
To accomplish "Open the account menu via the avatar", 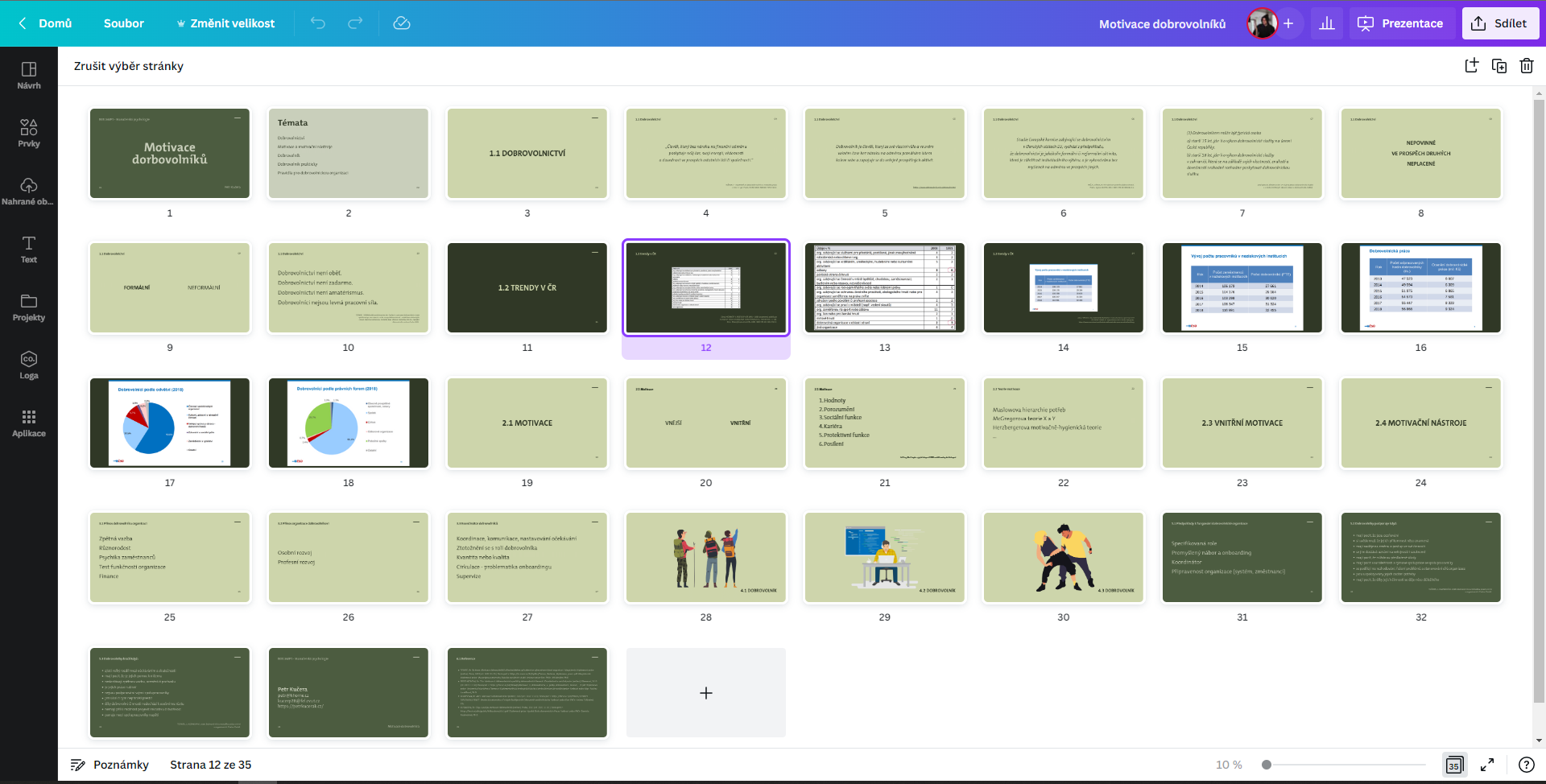I will pyautogui.click(x=1261, y=23).
